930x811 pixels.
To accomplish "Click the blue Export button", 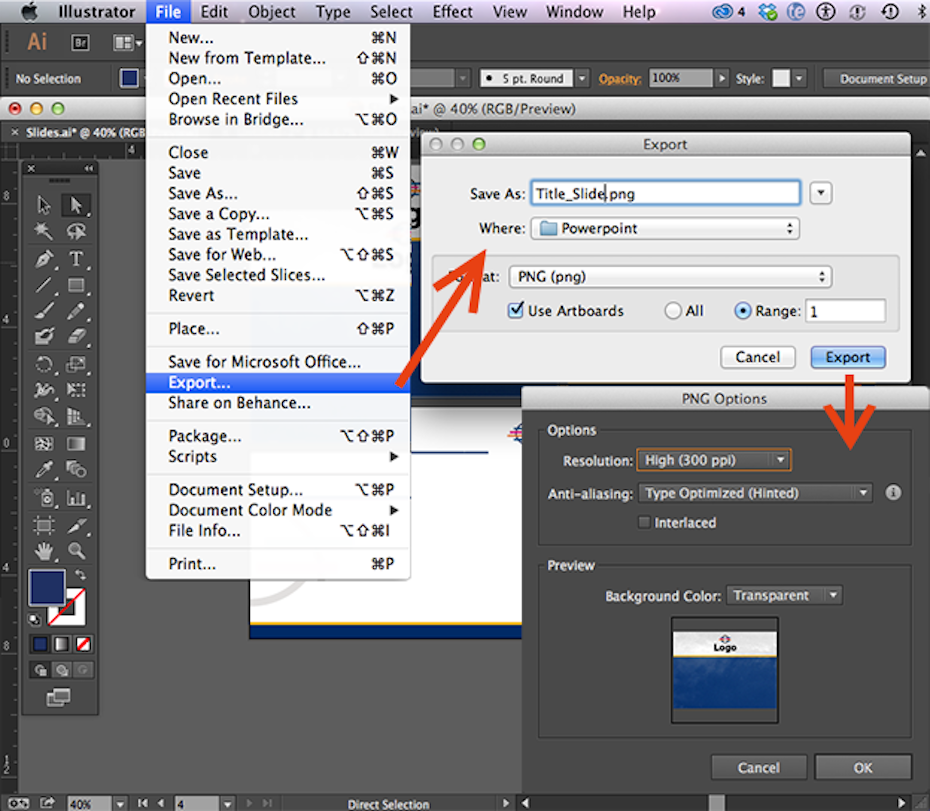I will (847, 357).
